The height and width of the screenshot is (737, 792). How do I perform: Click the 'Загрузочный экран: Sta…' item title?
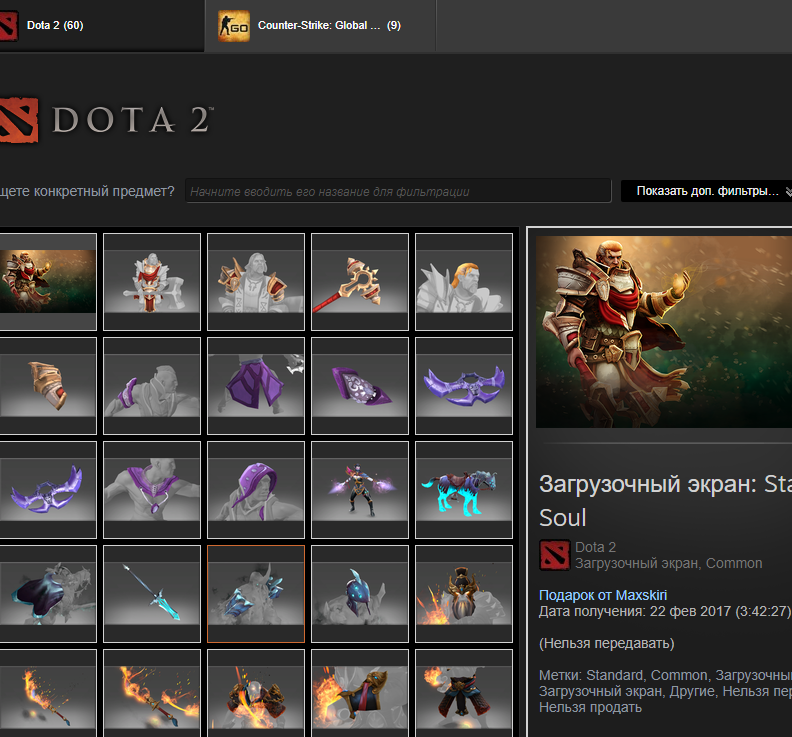(x=665, y=501)
